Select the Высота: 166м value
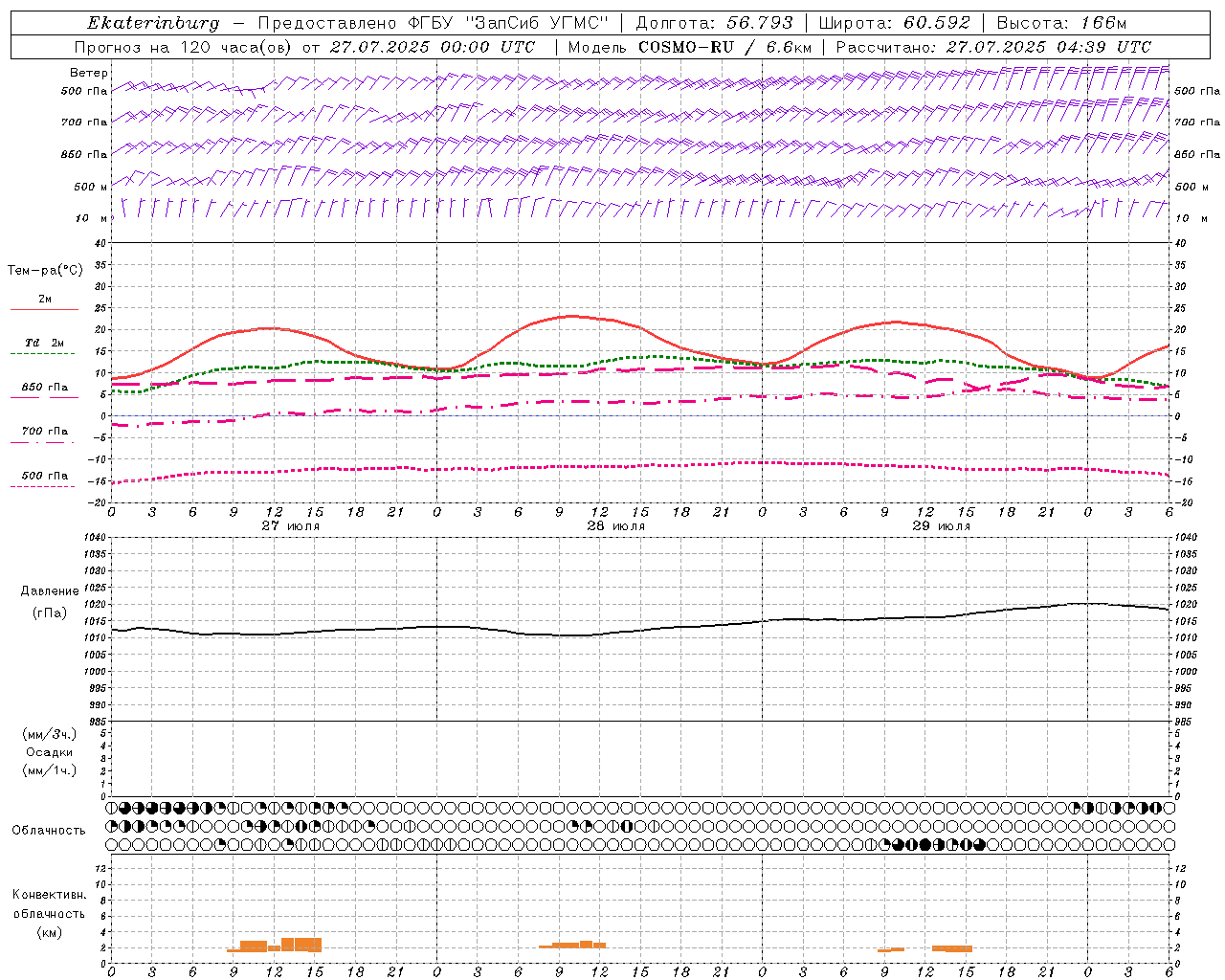The width and height of the screenshot is (1225, 980). coord(1062,23)
